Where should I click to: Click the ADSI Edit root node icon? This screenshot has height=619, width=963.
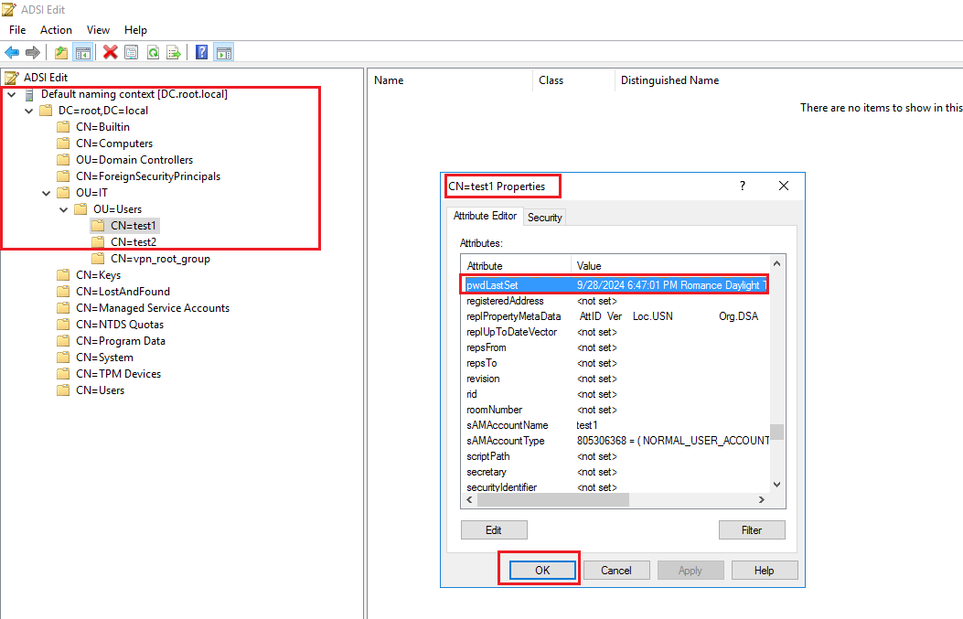click(11, 77)
